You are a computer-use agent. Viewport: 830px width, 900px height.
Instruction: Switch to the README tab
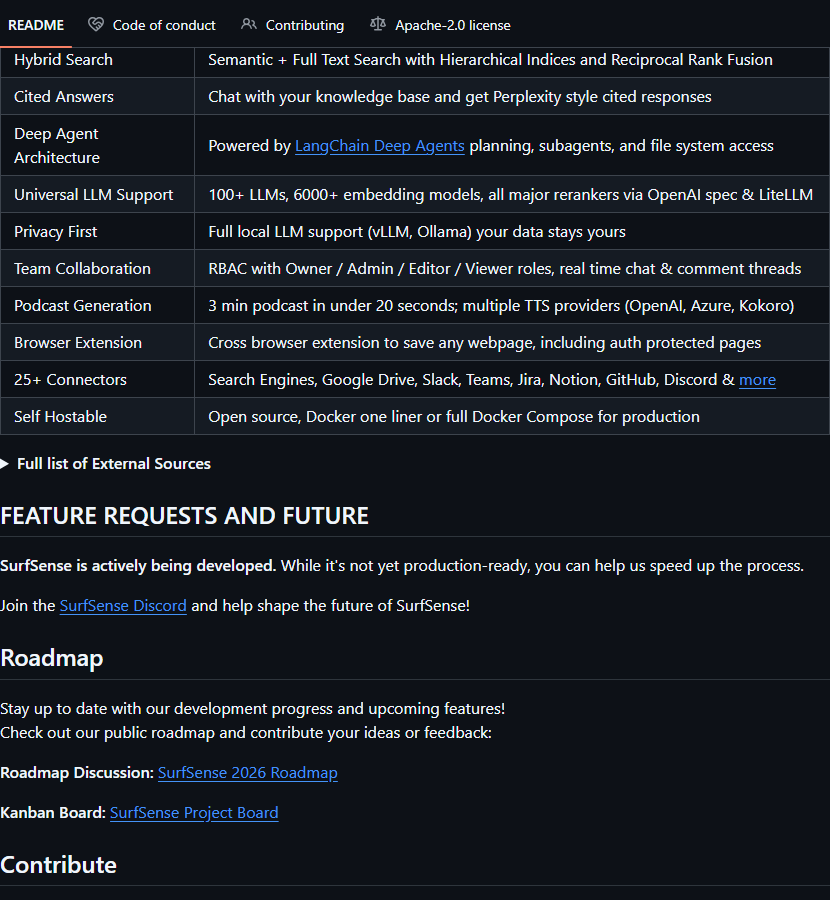click(x=36, y=25)
